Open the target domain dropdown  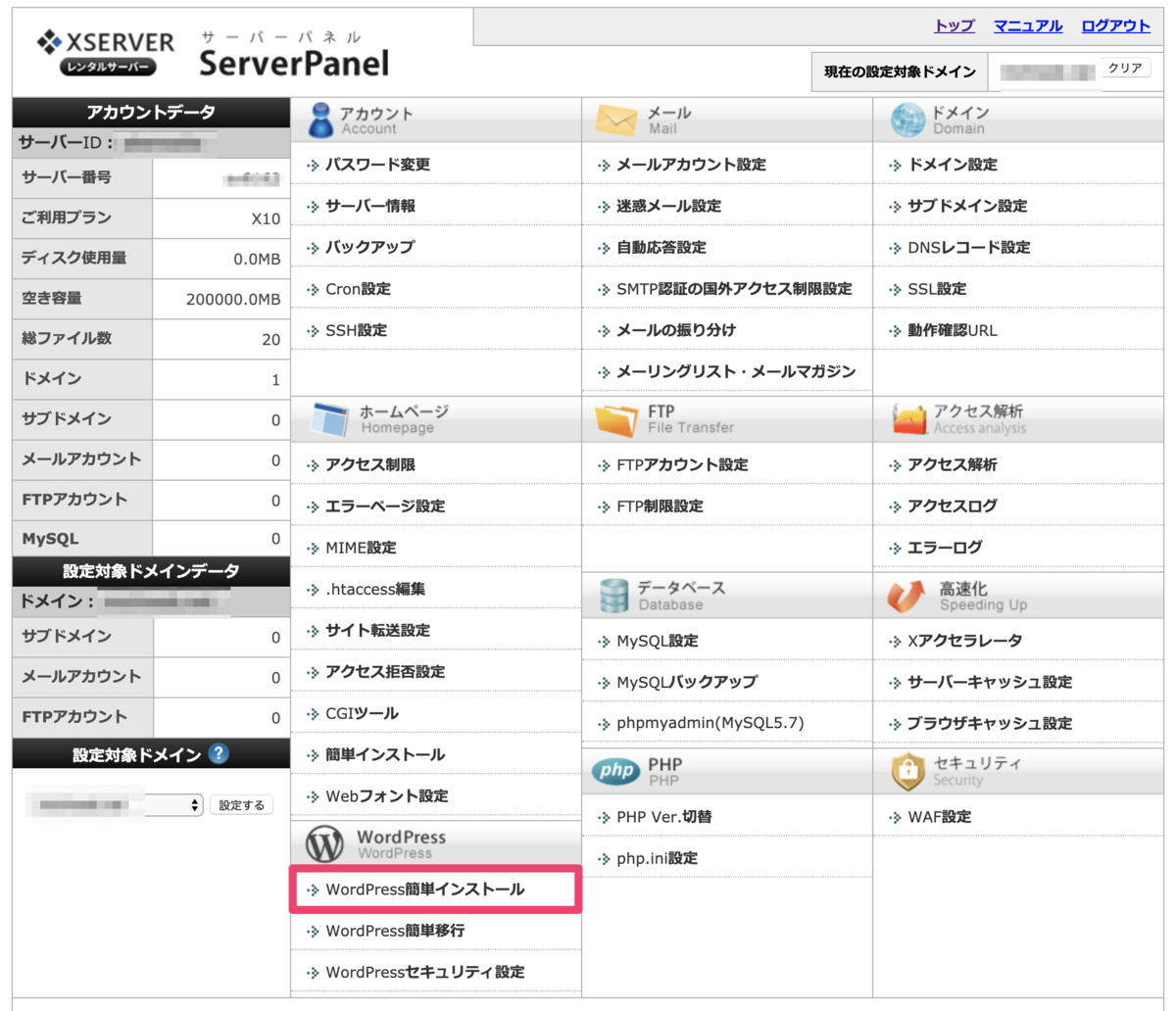[116, 805]
